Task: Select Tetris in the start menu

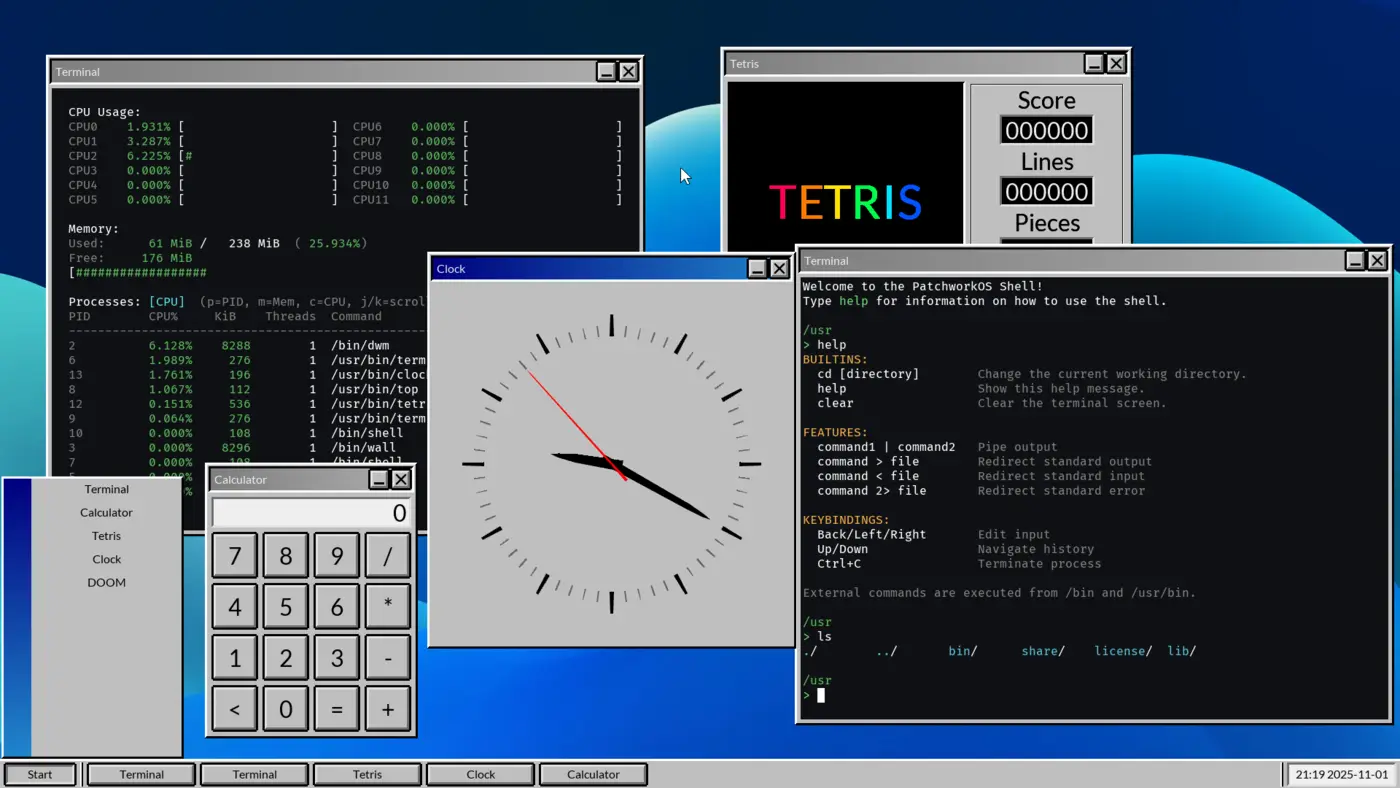Action: coord(106,536)
